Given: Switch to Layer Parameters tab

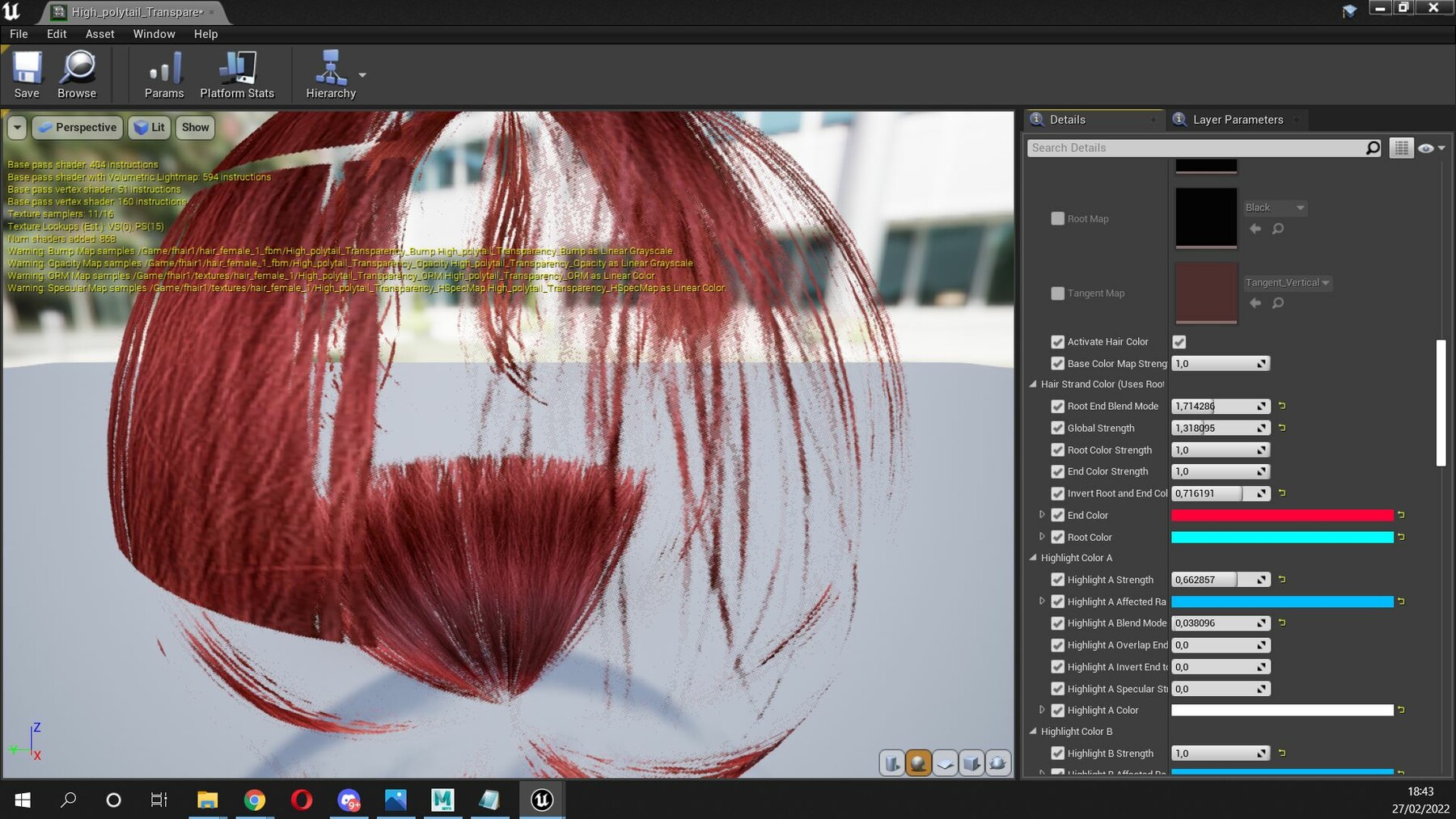Looking at the screenshot, I should point(1238,120).
